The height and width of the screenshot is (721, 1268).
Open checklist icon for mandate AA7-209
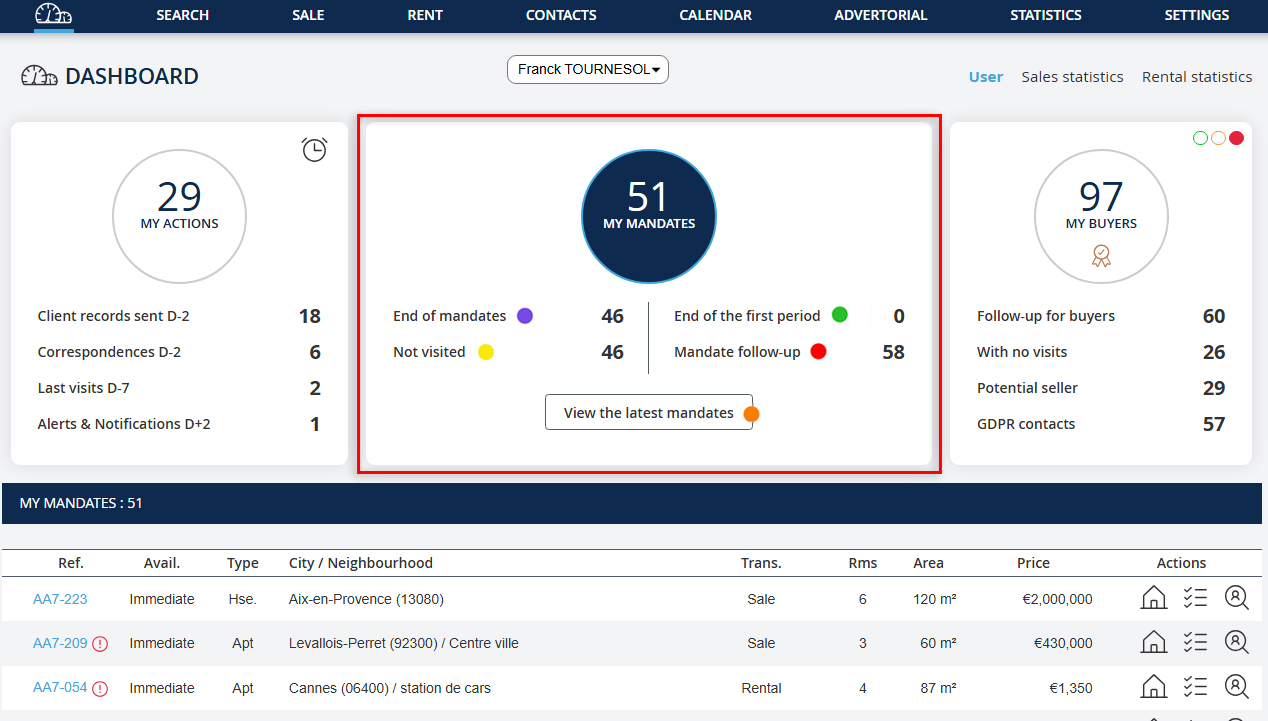[x=1195, y=642]
